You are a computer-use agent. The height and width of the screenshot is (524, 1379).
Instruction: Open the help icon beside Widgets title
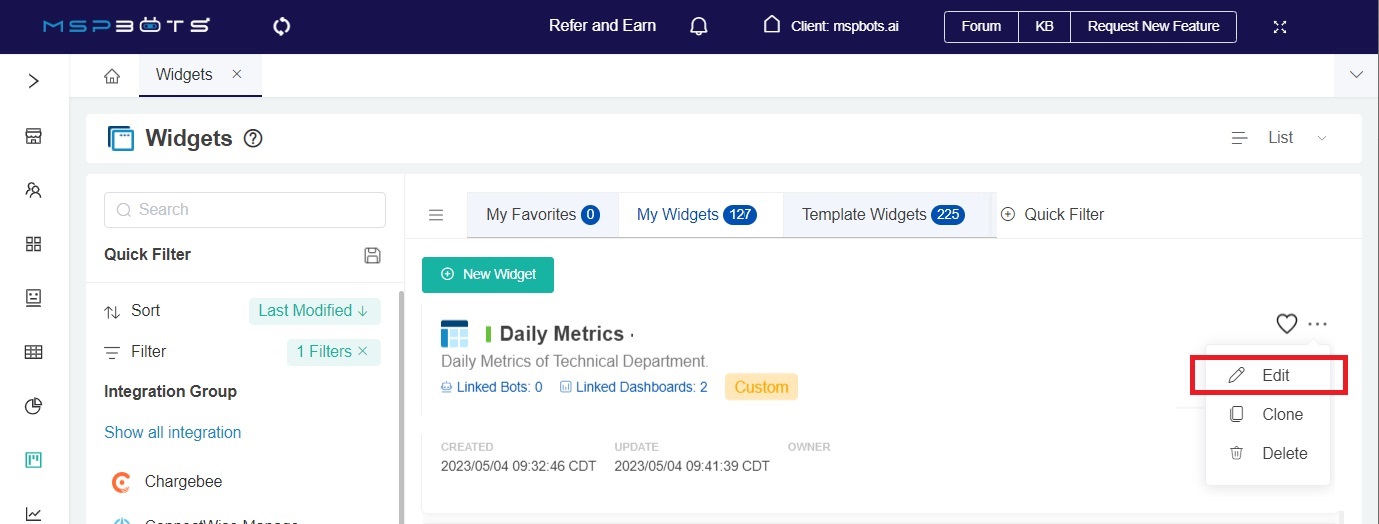pos(253,139)
